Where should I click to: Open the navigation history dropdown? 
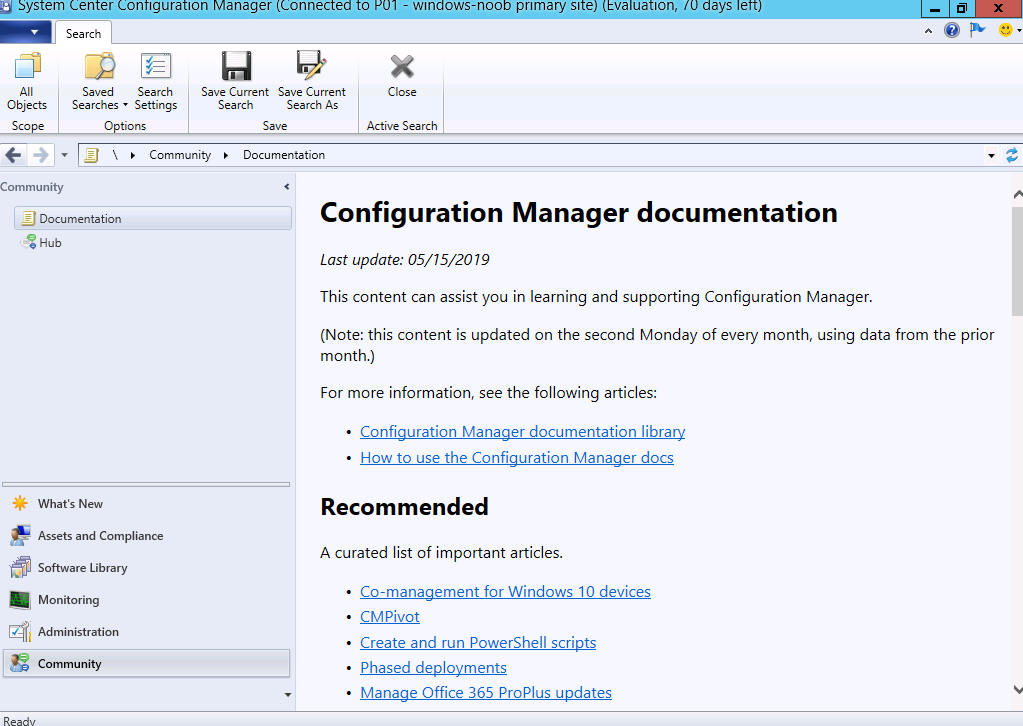coord(64,155)
